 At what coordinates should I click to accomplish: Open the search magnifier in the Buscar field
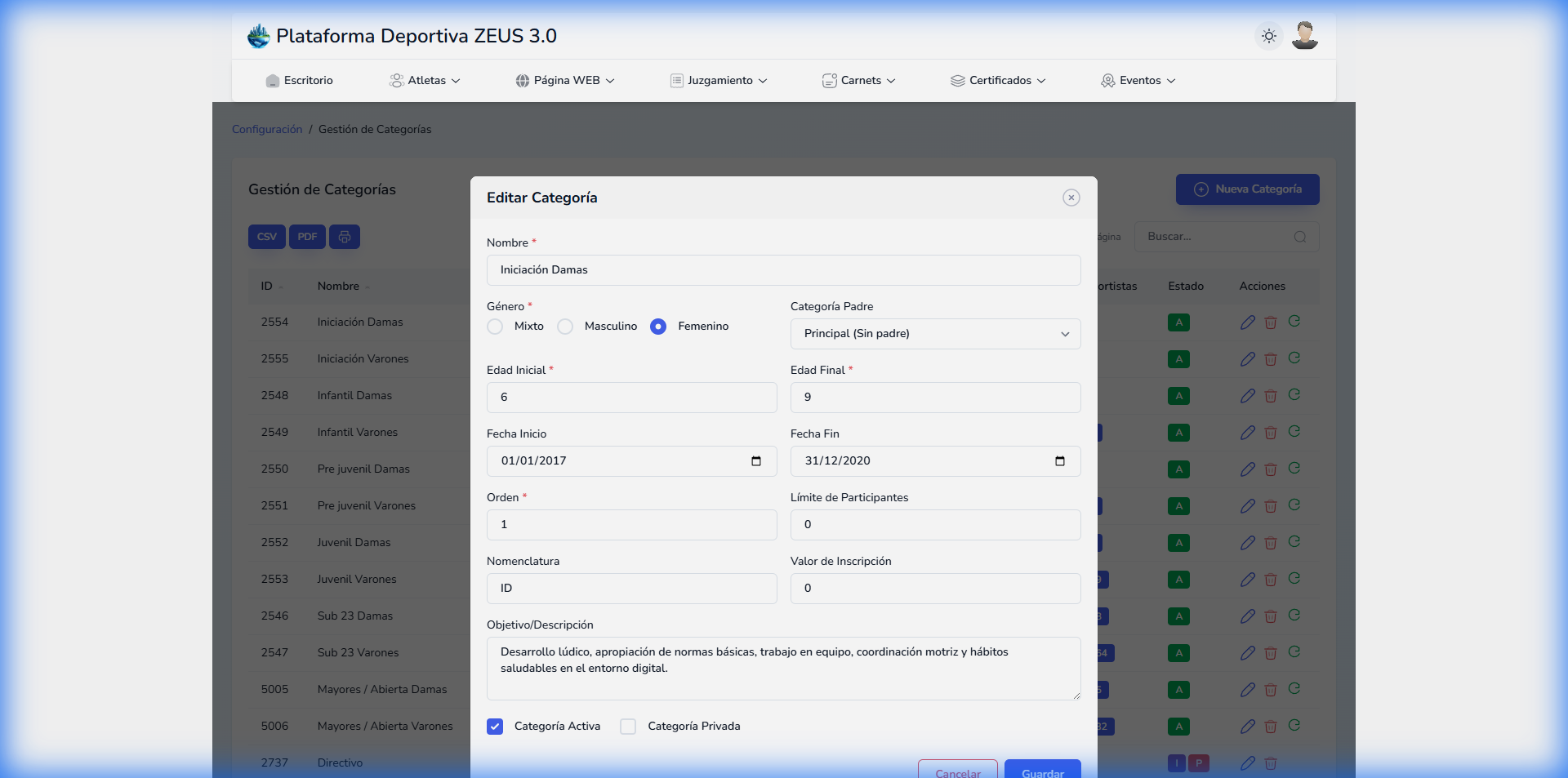[1300, 237]
